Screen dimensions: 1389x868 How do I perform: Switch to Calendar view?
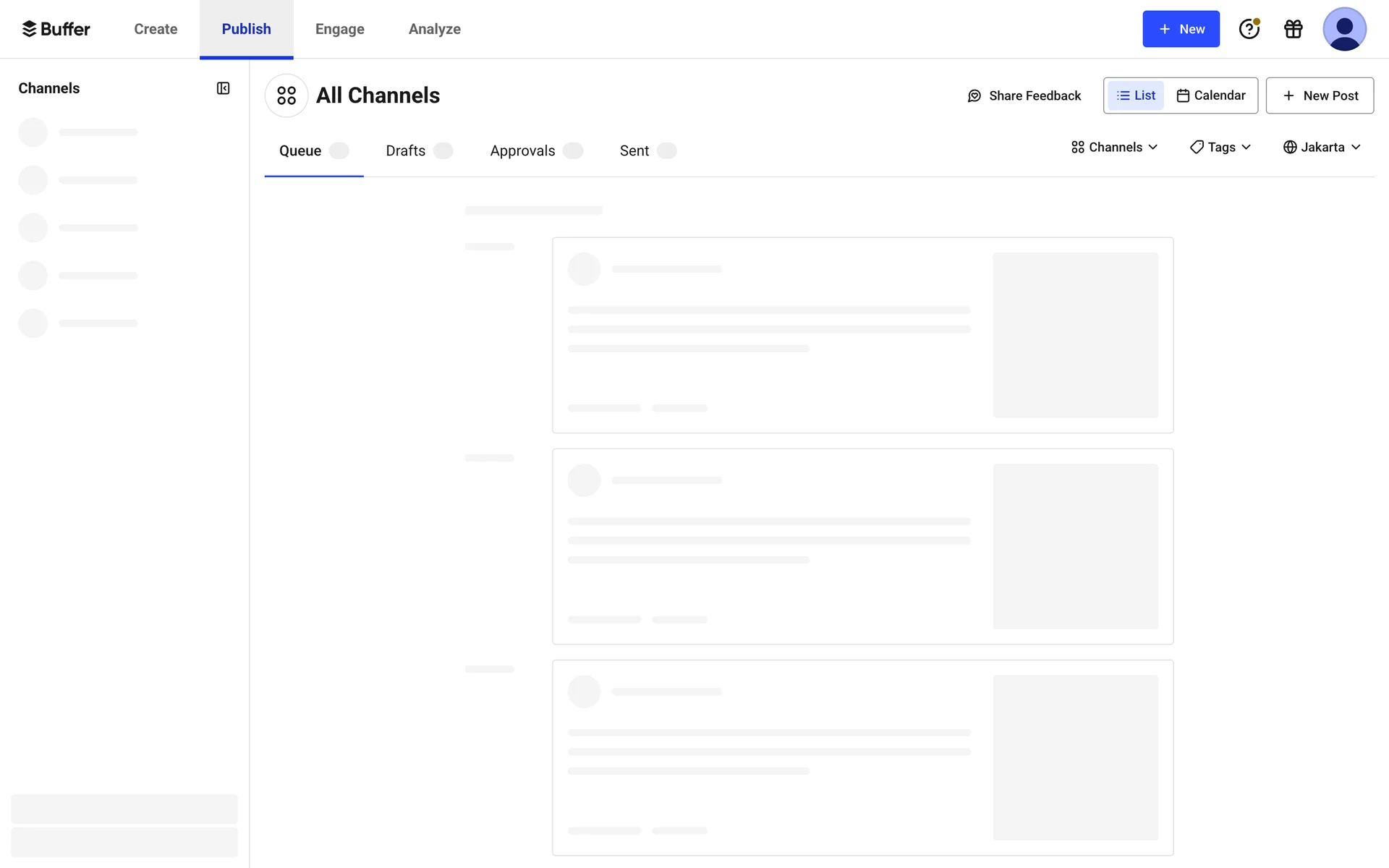click(x=1211, y=95)
